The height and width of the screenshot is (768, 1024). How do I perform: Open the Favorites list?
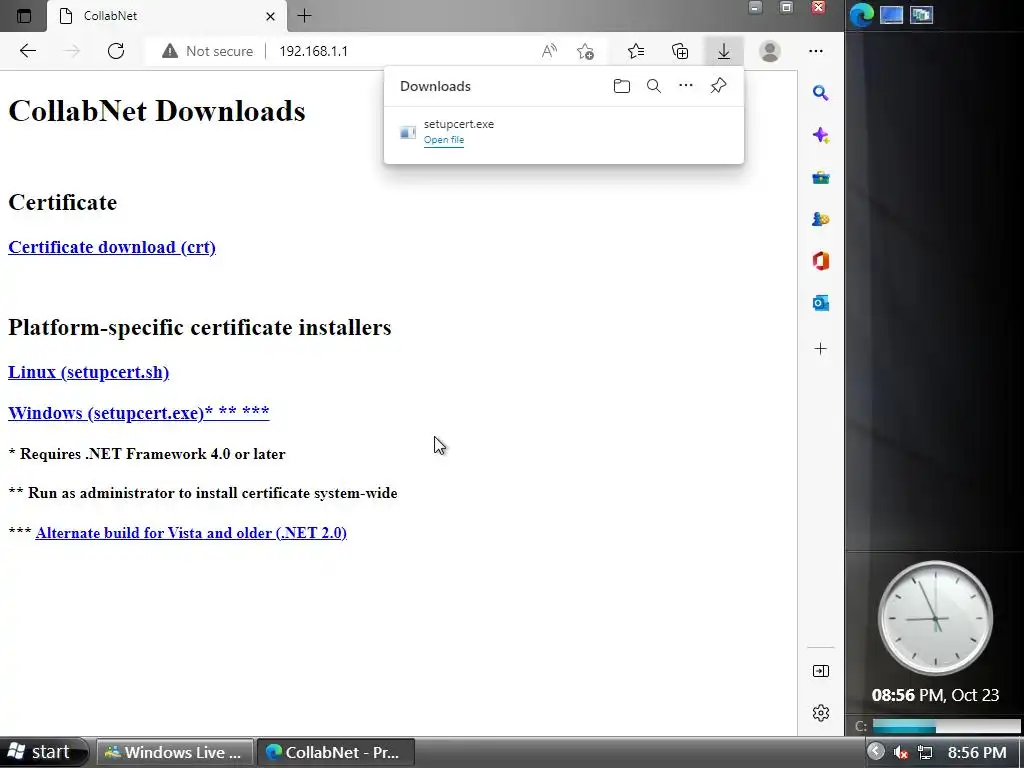pyautogui.click(x=636, y=51)
